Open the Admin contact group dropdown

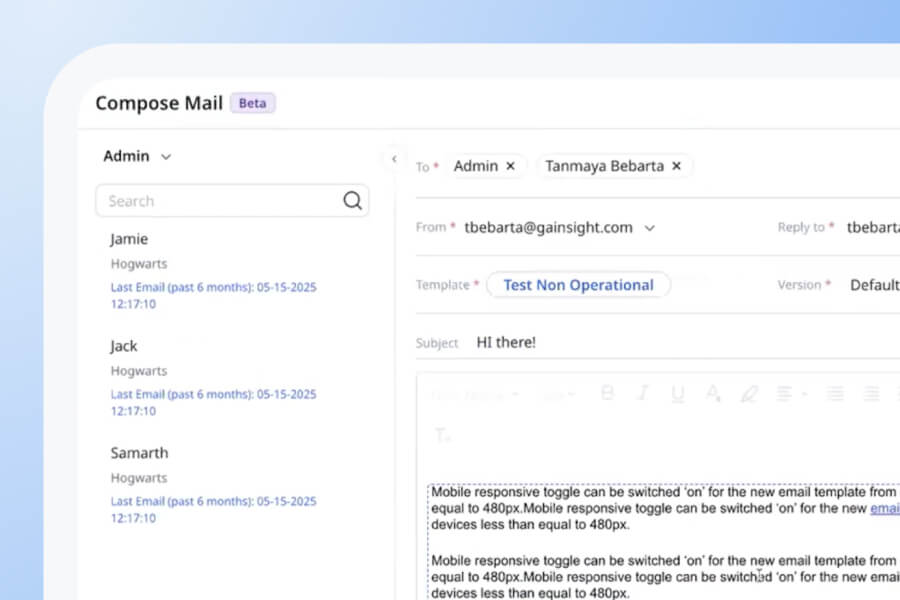137,156
